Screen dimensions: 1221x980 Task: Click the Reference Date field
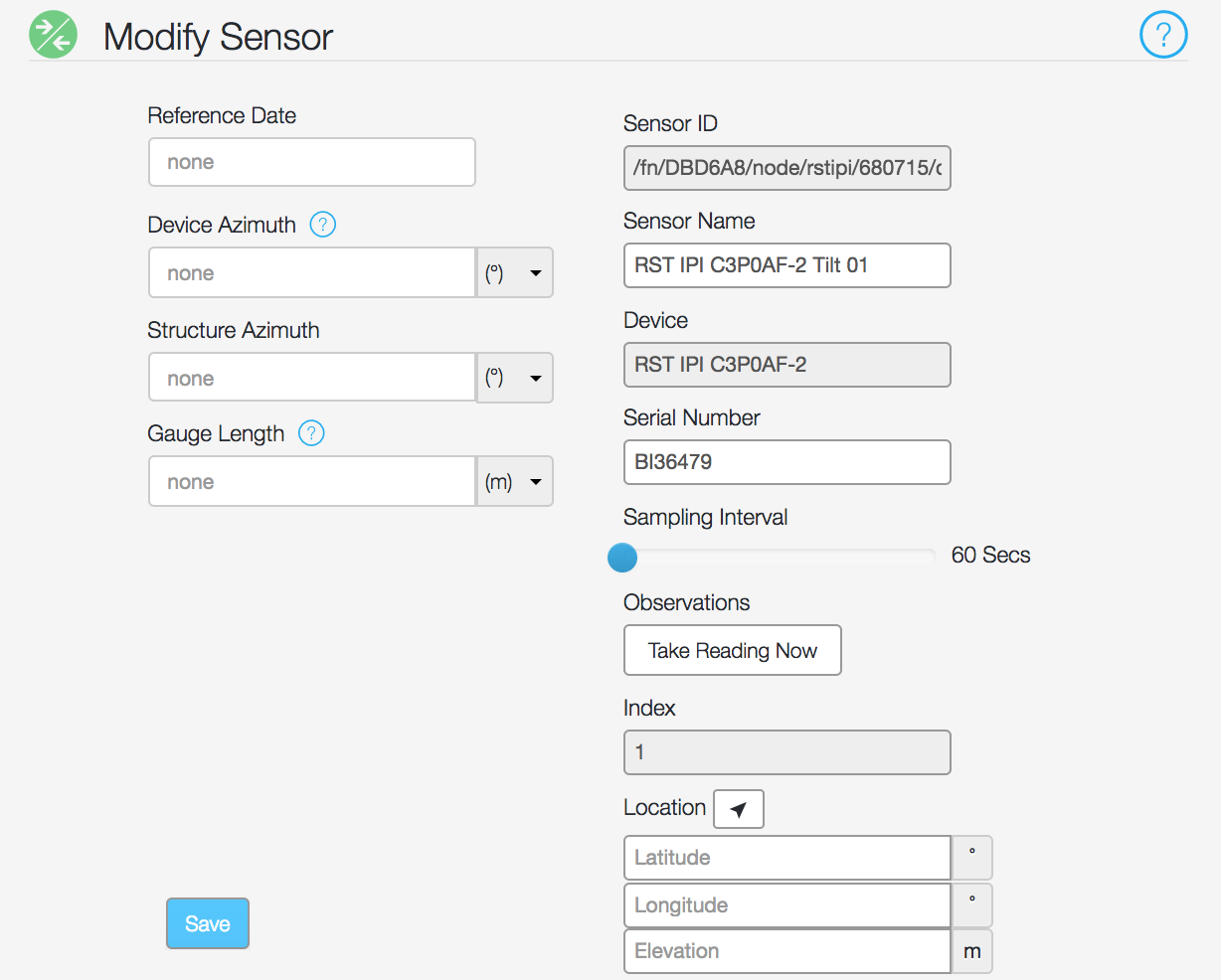pyautogui.click(x=312, y=162)
